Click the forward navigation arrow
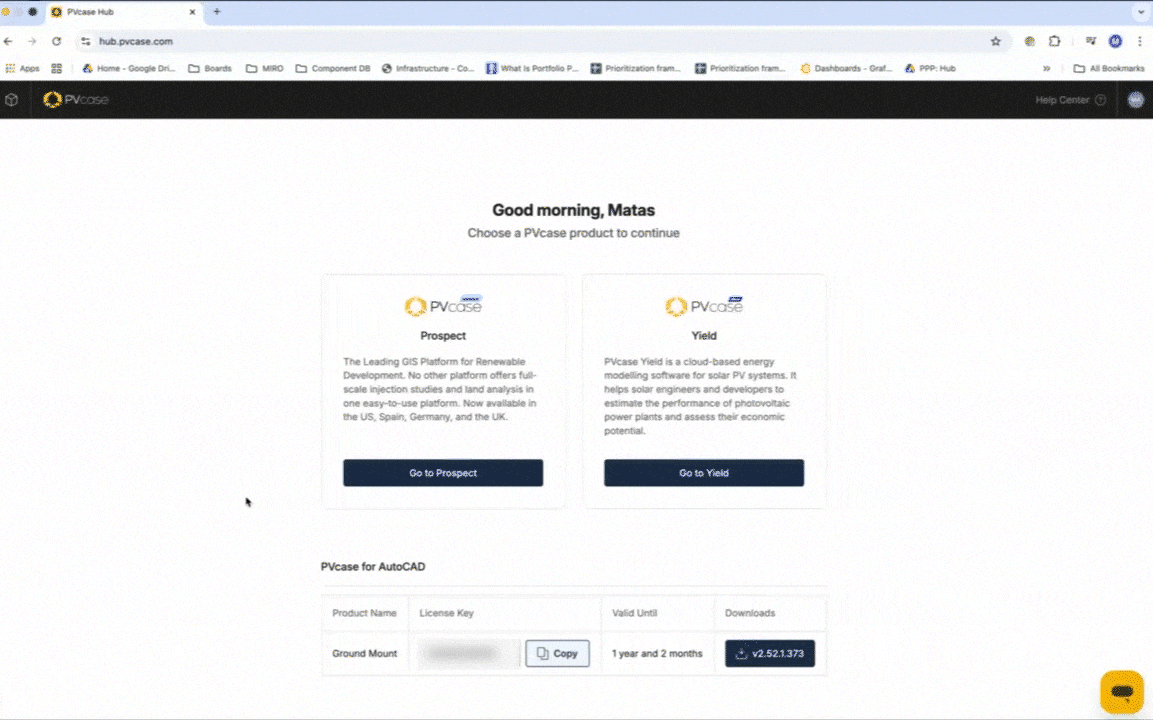The height and width of the screenshot is (720, 1153). [32, 41]
